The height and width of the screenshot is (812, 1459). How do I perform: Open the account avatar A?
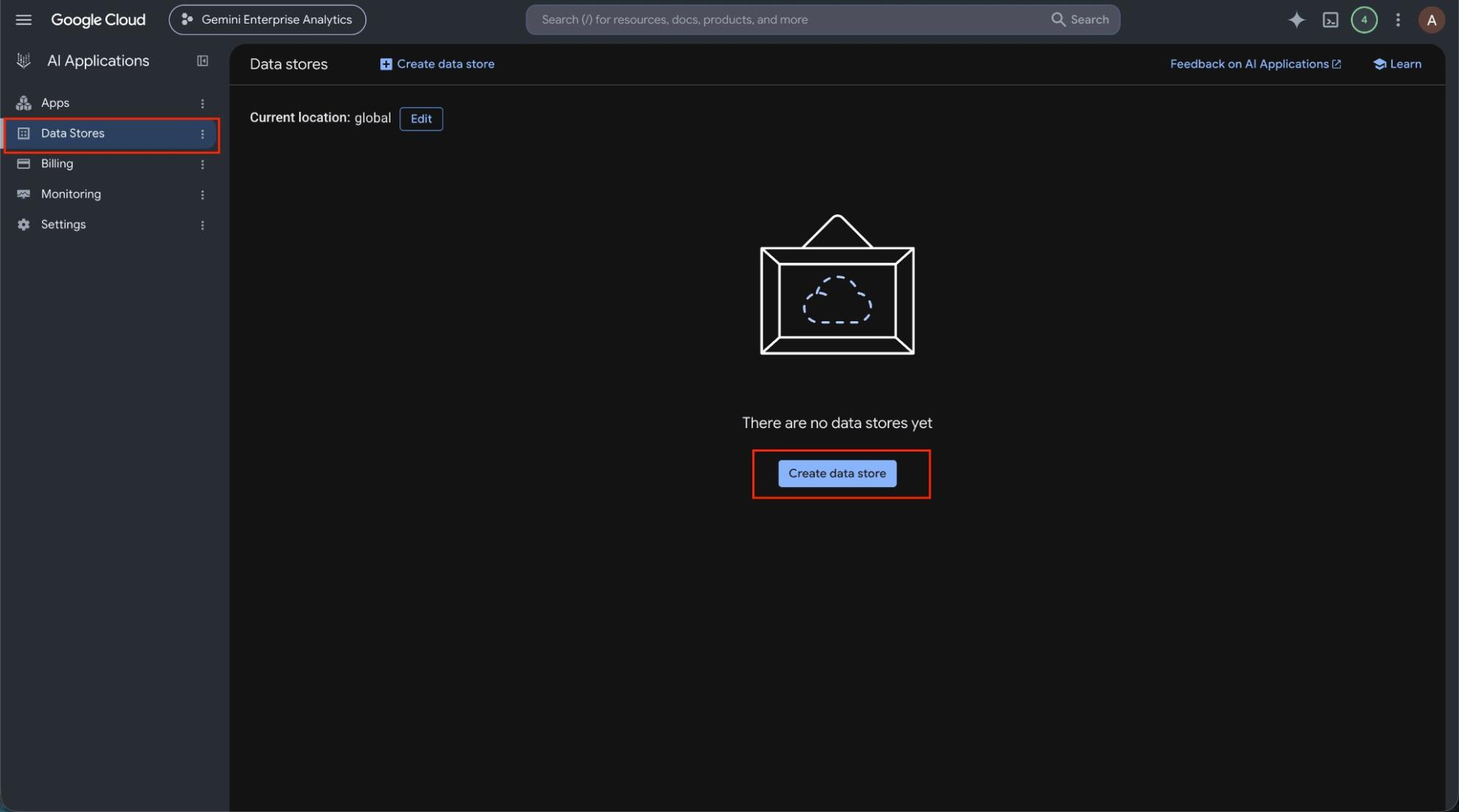pyautogui.click(x=1431, y=20)
